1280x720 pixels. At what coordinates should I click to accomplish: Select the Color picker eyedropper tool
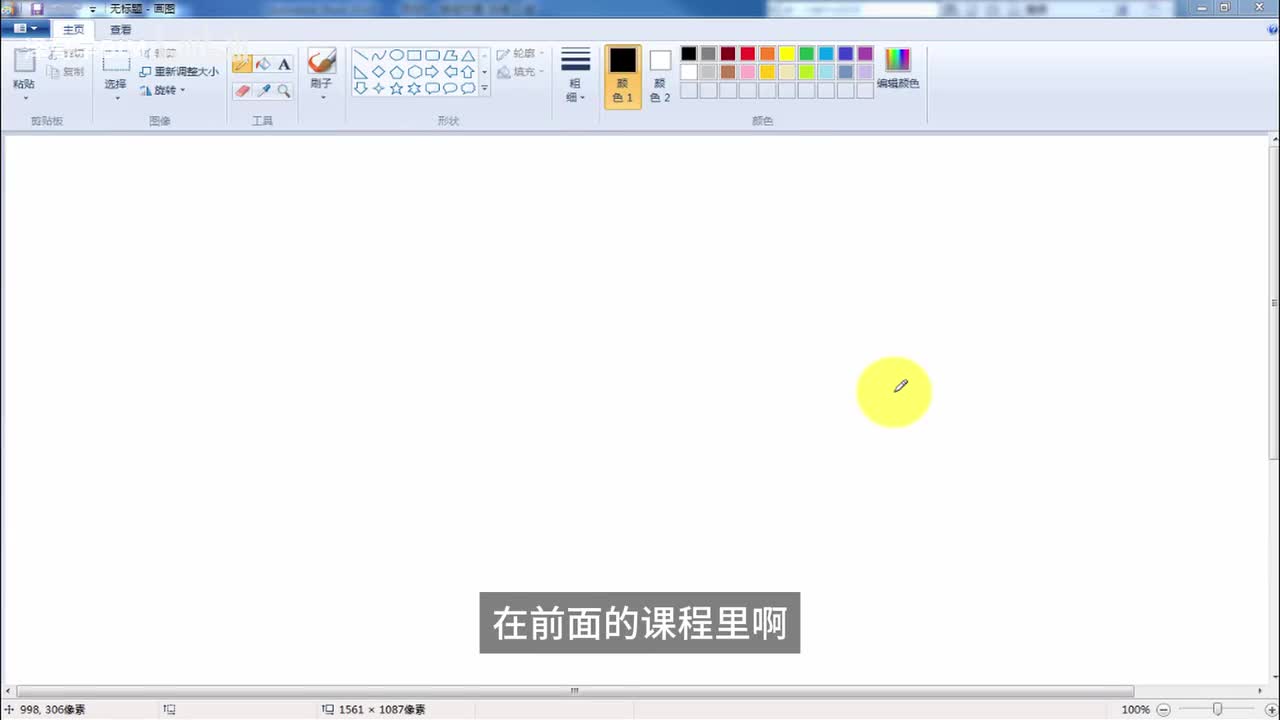pos(263,91)
